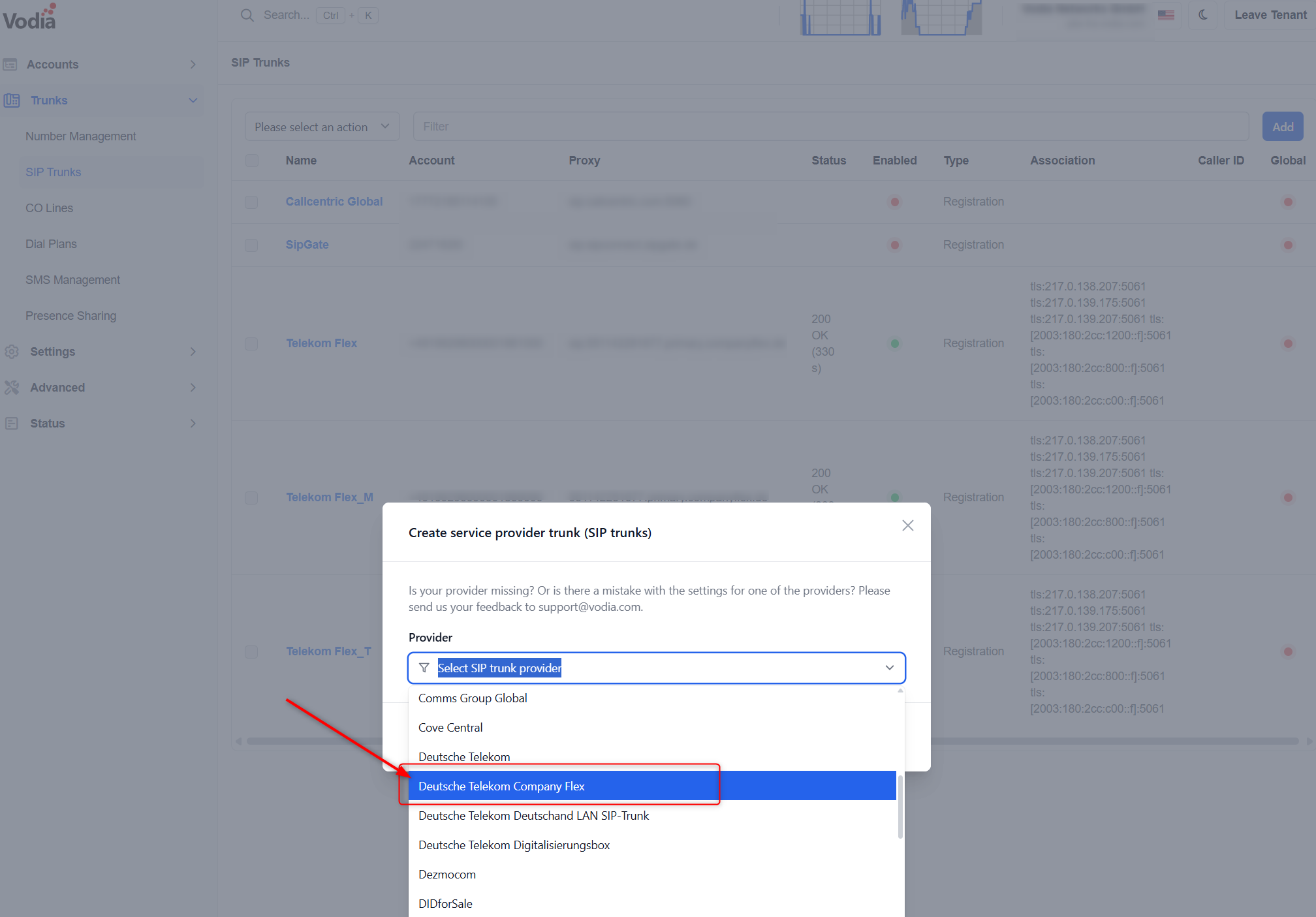Screen dimensions: 1316x917
Task: Click the Accounts sidebar icon
Action: pos(10,65)
